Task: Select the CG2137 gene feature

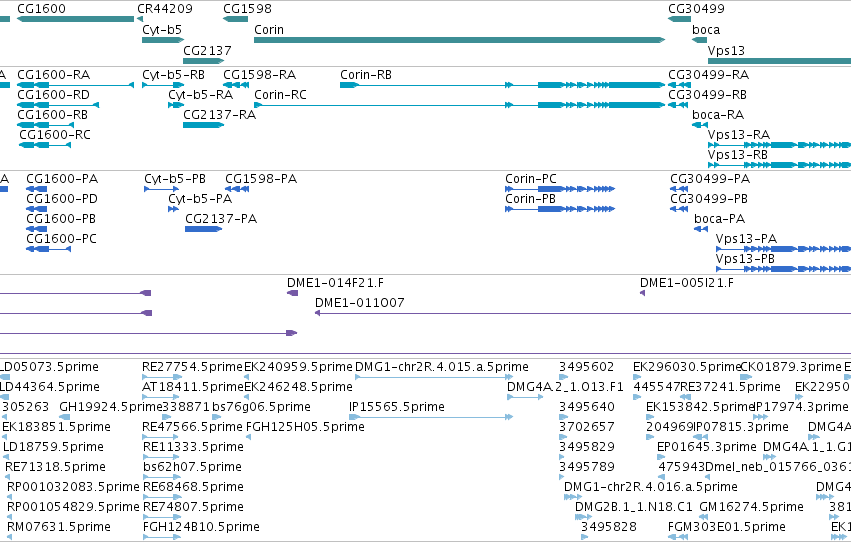Action: coord(203,61)
